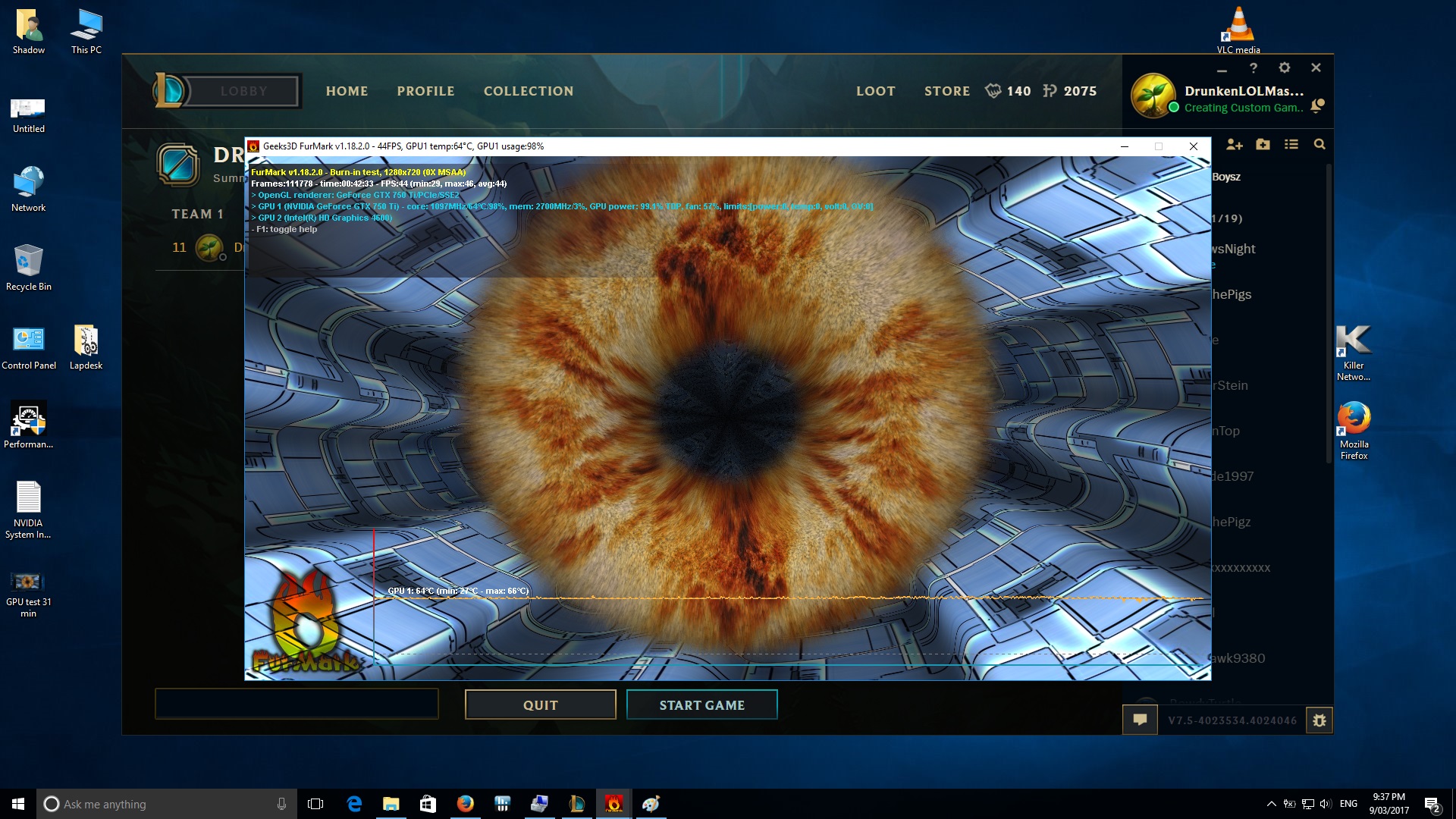Open League client settings gear
The image size is (1456, 819).
[x=1284, y=67]
